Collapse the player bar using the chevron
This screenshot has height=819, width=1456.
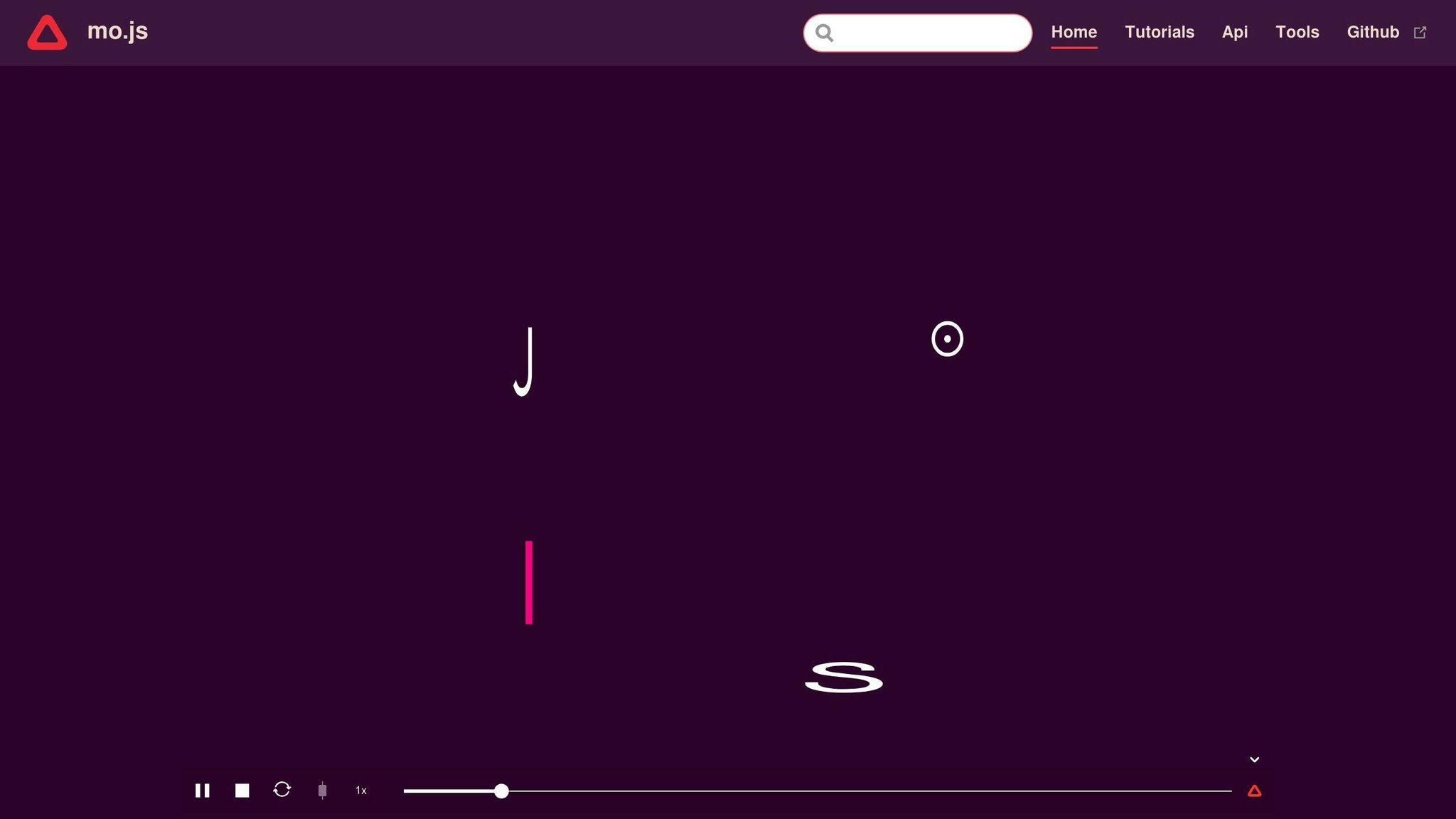pos(1254,759)
